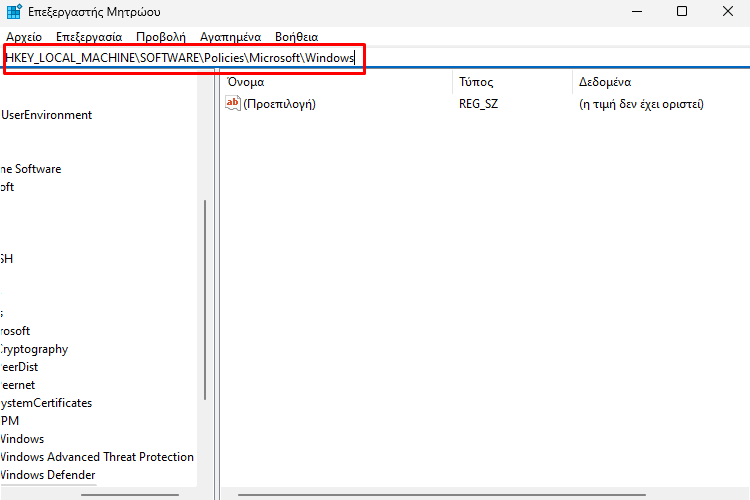Select Windows Advanced Threat Protection key

[x=97, y=457]
